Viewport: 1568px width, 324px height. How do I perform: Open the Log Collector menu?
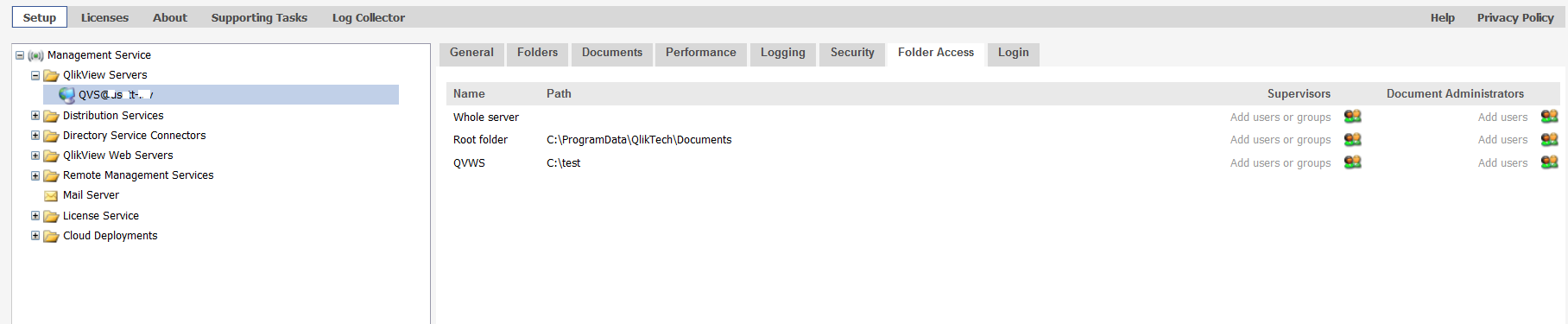[x=369, y=17]
